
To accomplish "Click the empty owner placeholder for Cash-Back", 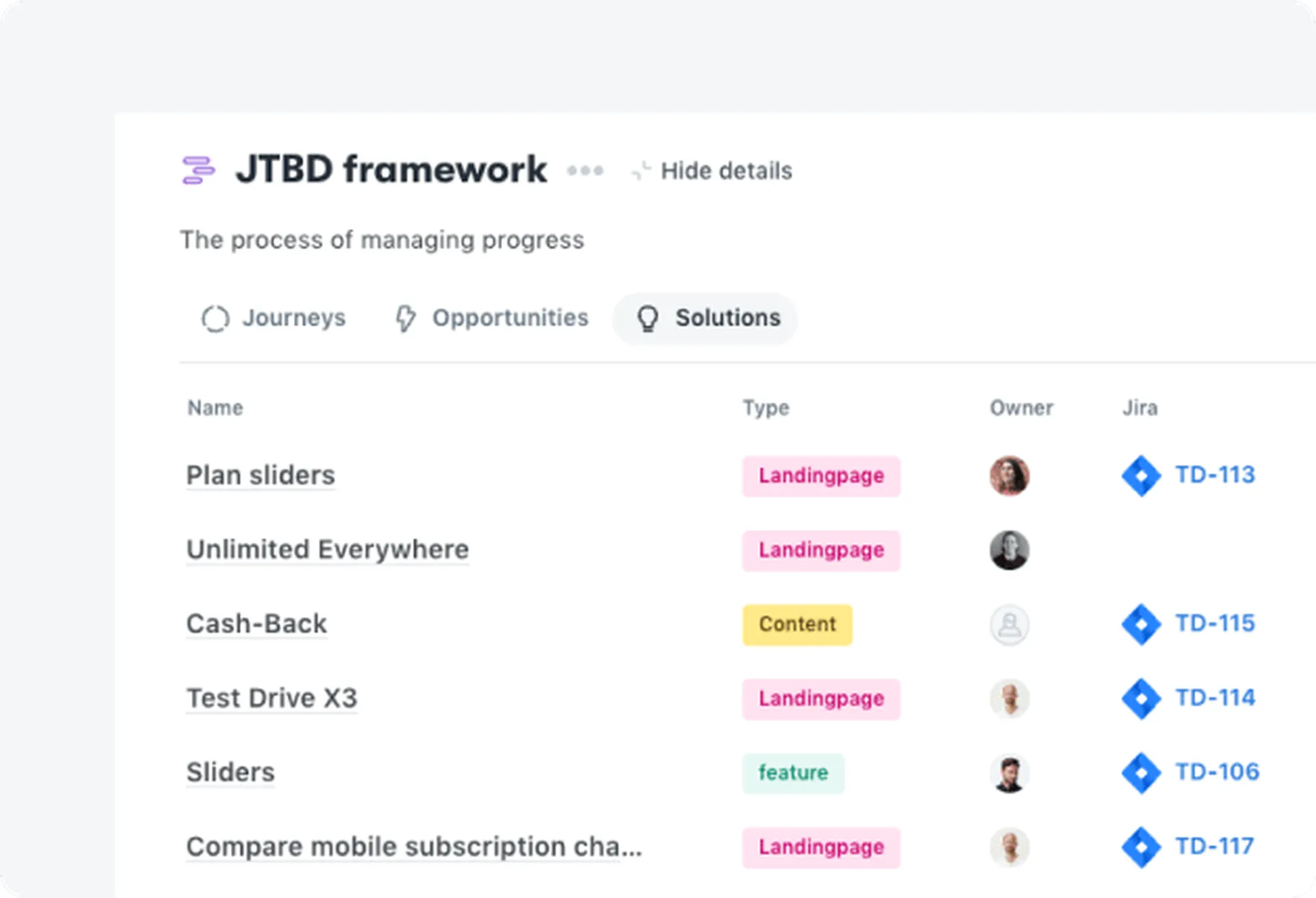I will click(x=1009, y=624).
